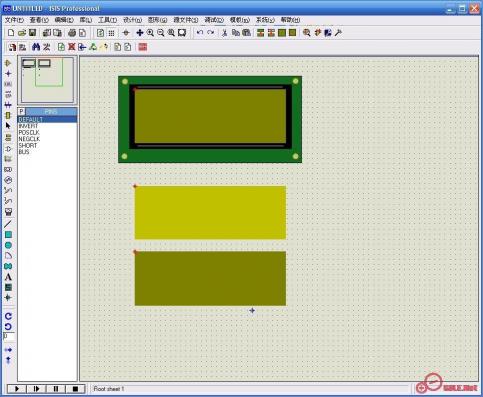Image resolution: width=483 pixels, height=397 pixels.
Task: Click the P pick devices button
Action: [21, 112]
